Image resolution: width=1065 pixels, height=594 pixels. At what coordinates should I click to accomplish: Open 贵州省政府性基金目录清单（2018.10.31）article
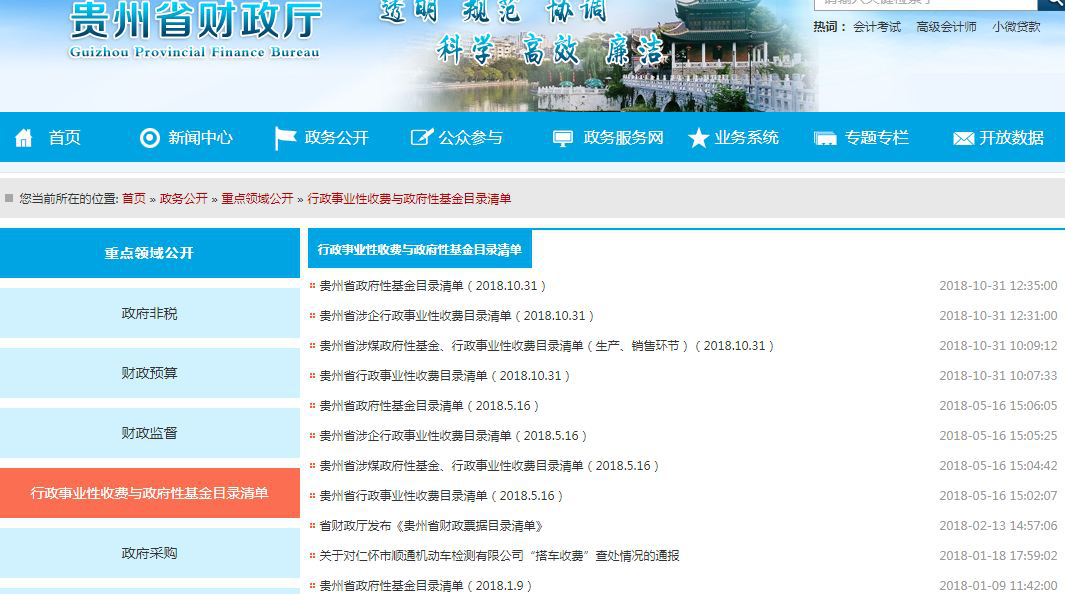(x=433, y=286)
